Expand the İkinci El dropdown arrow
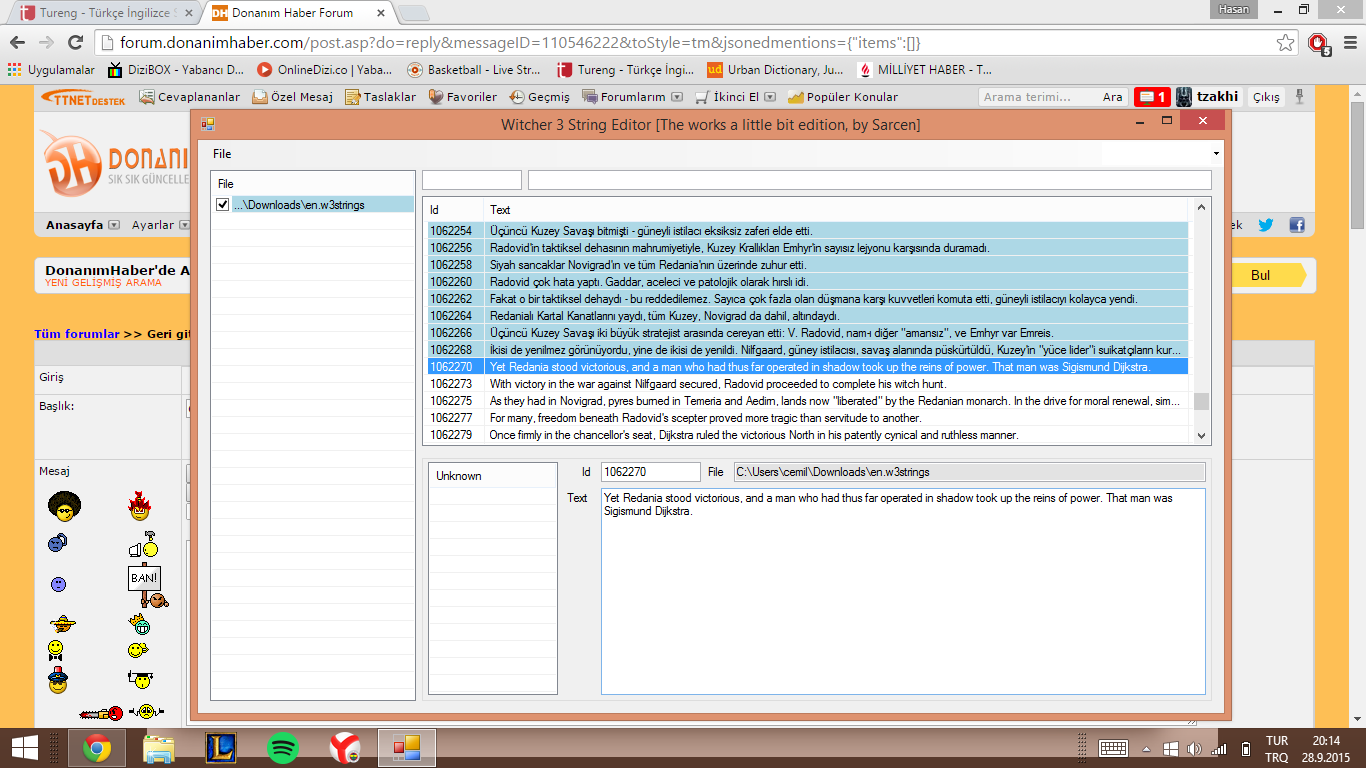Screen dimensions: 1366x768 [x=769, y=97]
